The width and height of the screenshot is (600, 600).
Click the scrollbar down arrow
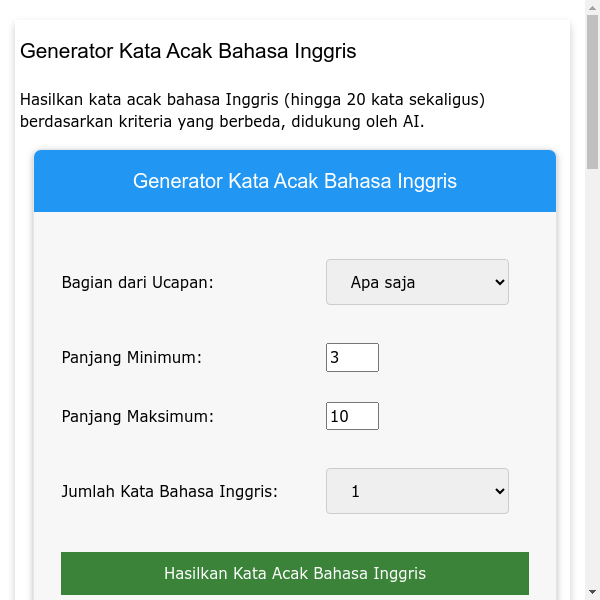pos(592,593)
